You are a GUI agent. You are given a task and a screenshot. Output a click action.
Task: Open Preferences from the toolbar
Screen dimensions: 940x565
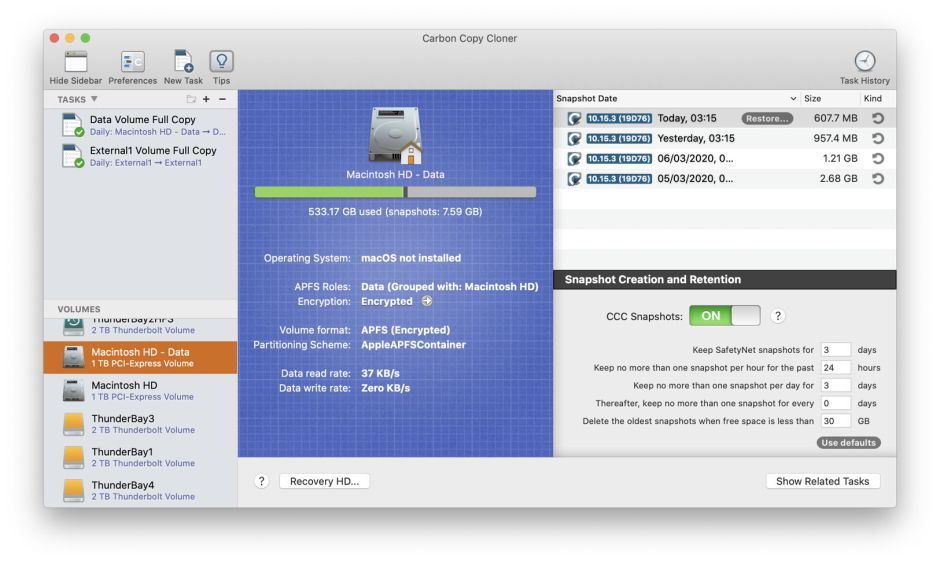pyautogui.click(x=132, y=62)
